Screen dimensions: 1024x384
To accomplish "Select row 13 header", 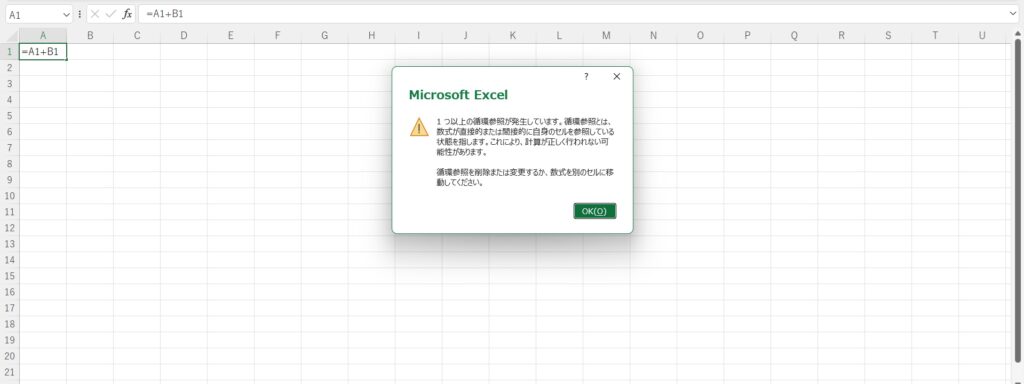I will point(10,244).
